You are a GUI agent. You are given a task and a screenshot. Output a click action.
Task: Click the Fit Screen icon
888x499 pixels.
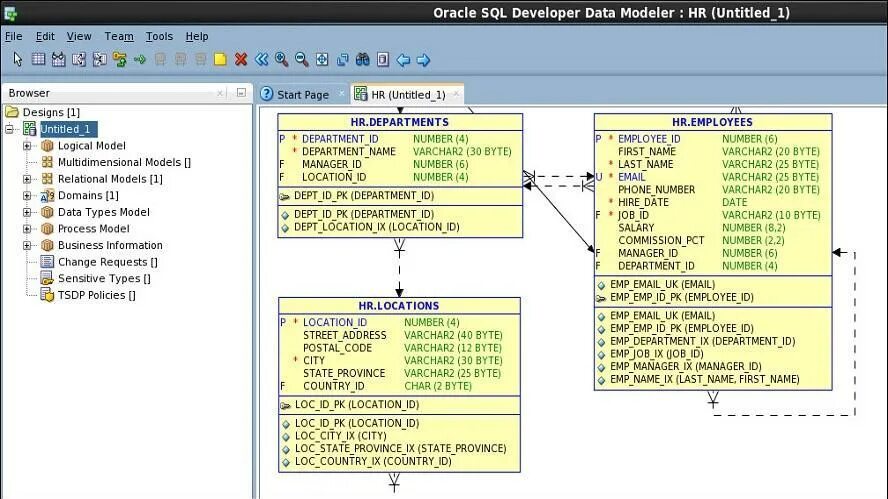point(322,59)
